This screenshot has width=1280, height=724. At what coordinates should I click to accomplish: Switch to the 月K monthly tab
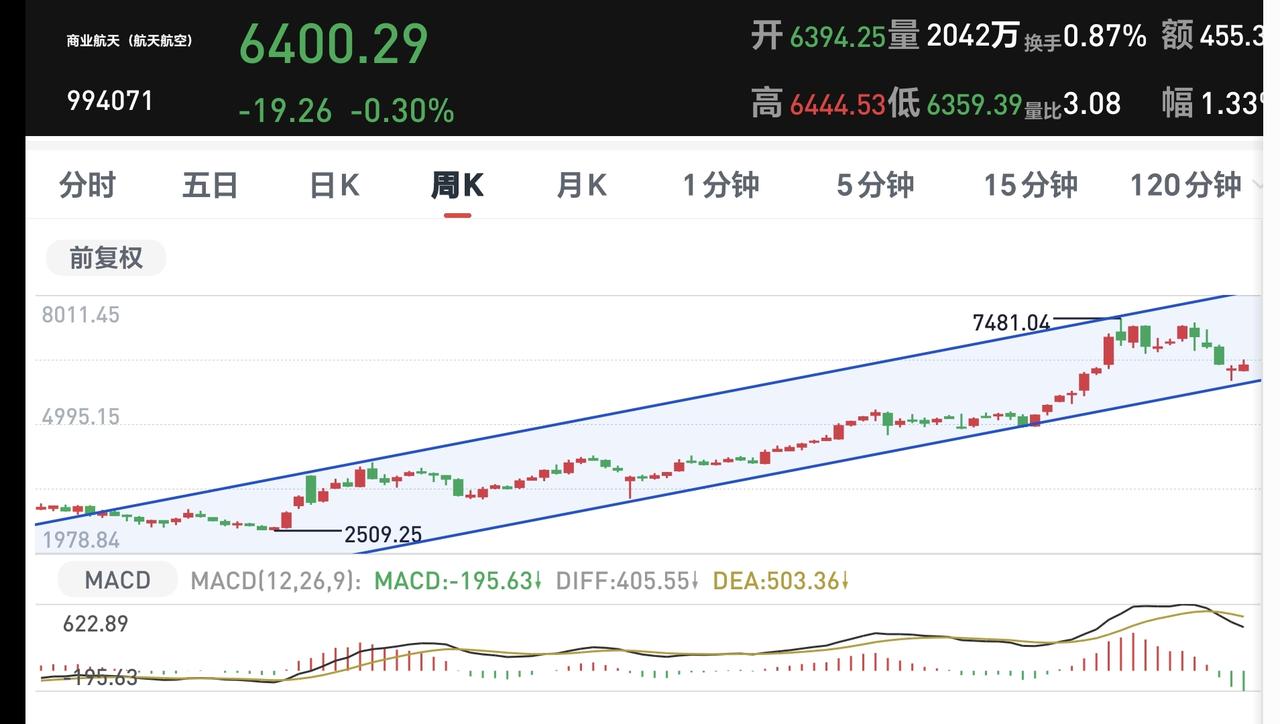pyautogui.click(x=581, y=185)
